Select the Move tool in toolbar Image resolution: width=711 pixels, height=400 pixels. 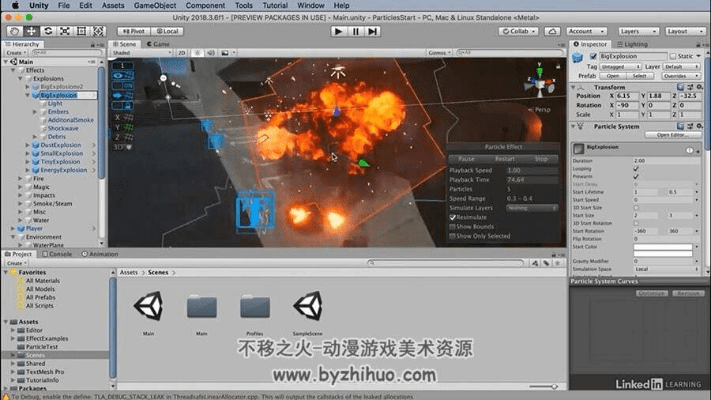pos(31,31)
